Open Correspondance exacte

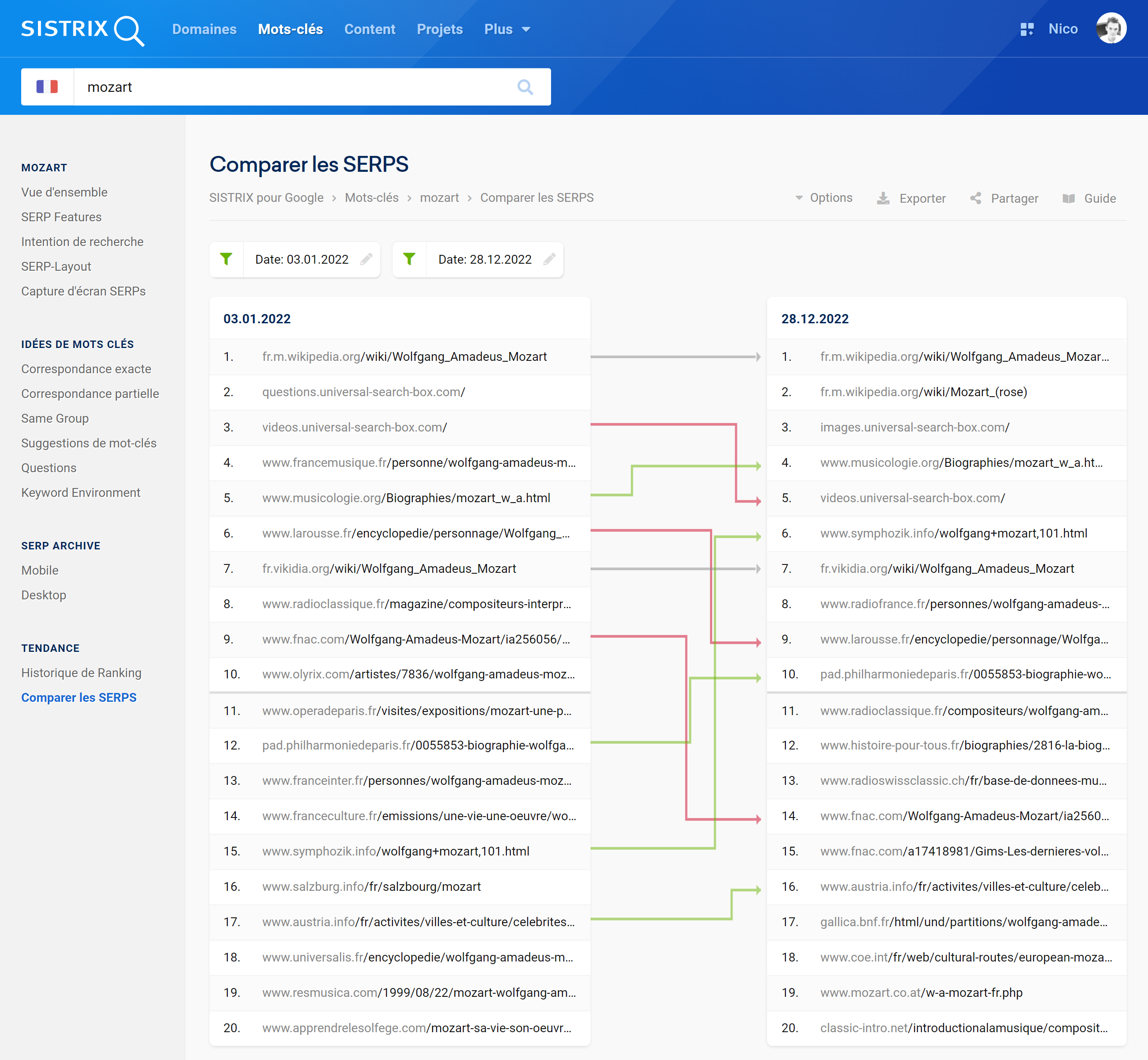(86, 369)
